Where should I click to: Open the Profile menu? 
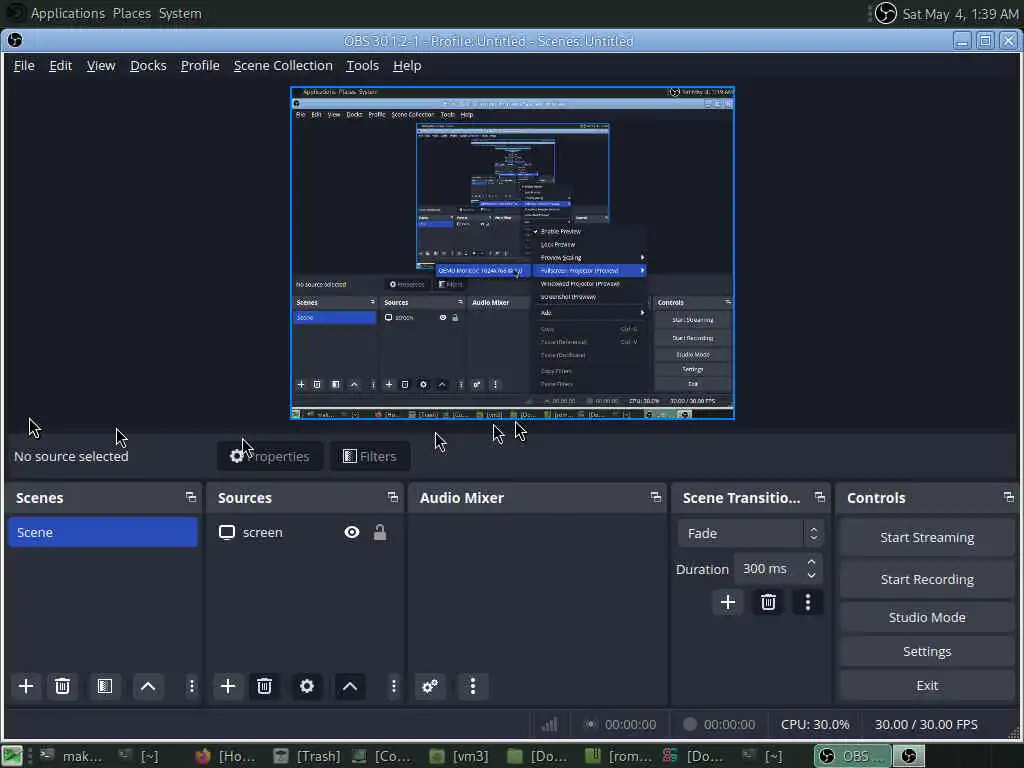point(200,65)
